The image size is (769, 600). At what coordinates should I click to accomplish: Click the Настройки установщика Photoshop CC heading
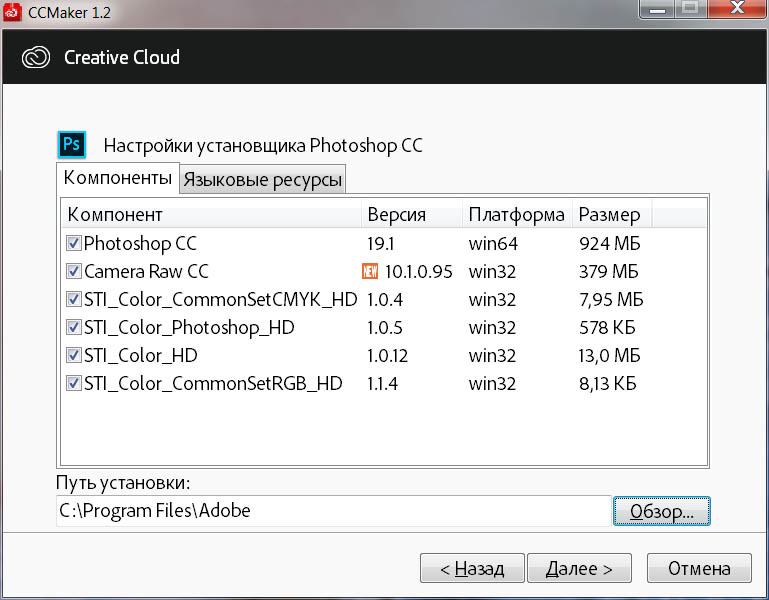point(263,146)
